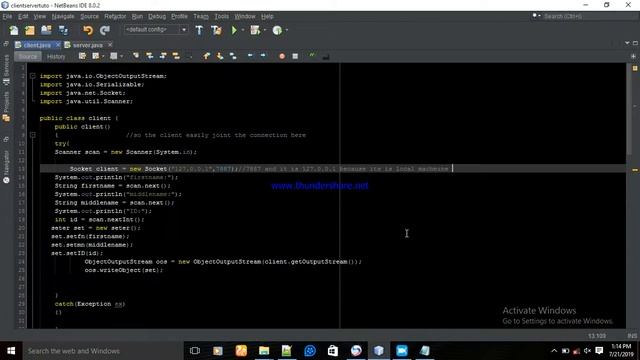This screenshot has width=640, height=360.
Task: Click the Profile Project icon
Action: [277, 30]
